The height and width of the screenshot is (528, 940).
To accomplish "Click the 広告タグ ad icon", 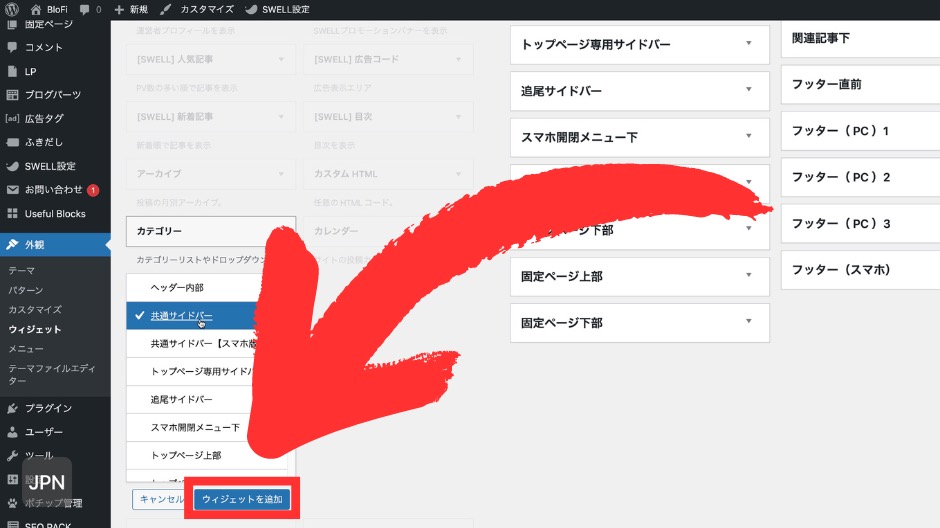I will [x=12, y=118].
